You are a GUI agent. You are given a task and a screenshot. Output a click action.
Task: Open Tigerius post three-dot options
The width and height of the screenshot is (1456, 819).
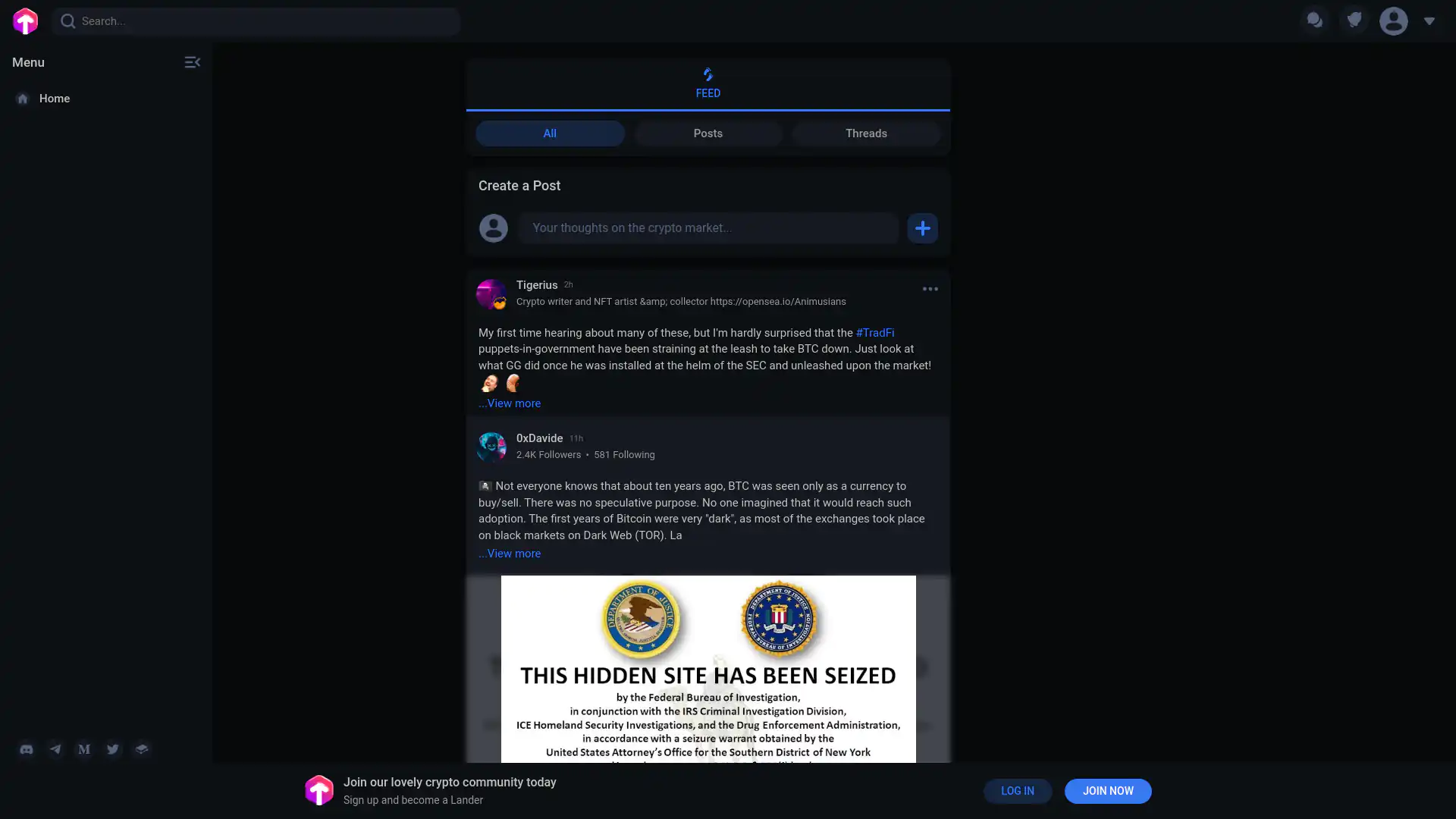coord(930,289)
